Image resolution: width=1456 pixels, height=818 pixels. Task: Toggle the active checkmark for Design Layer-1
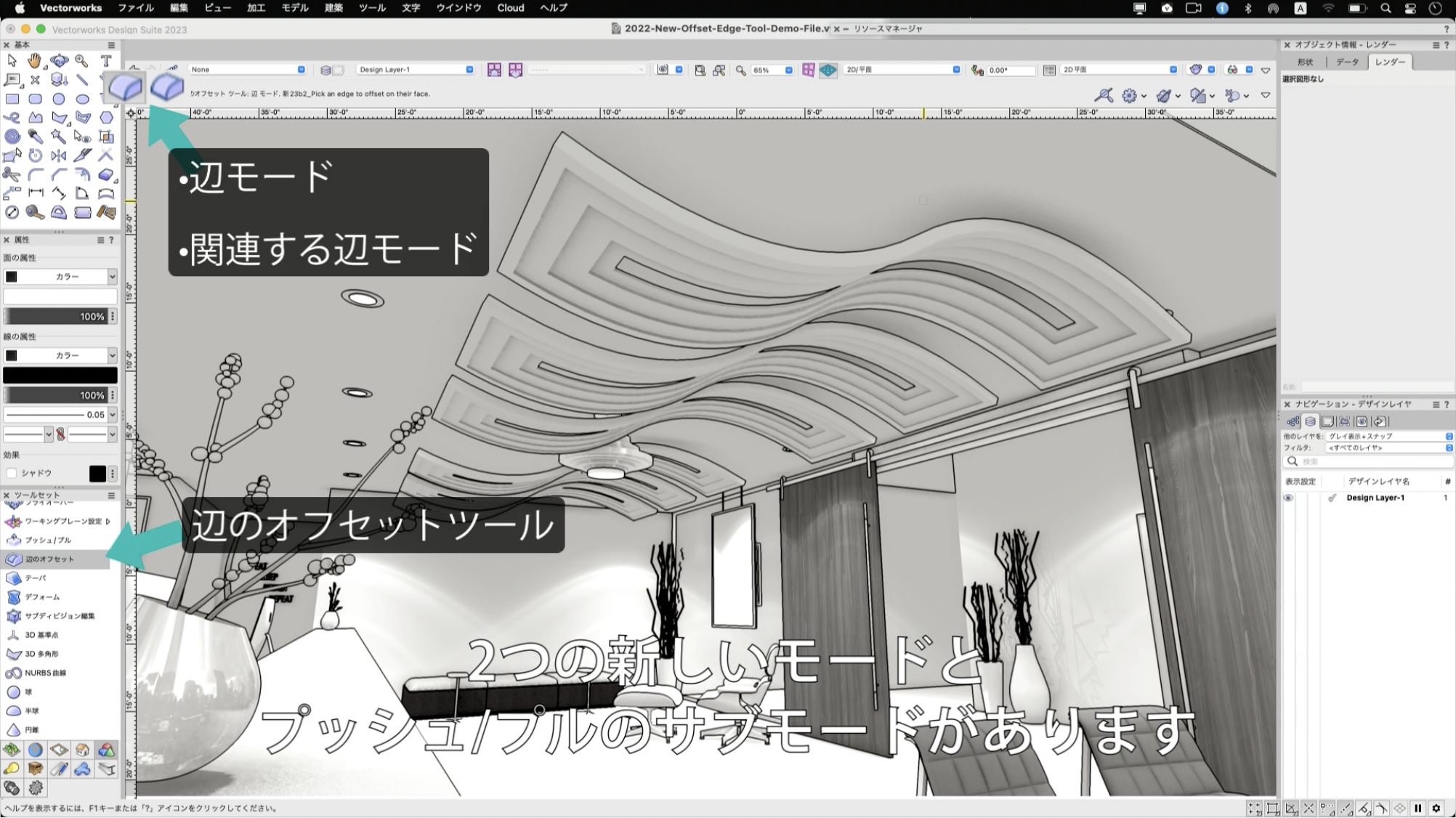[1332, 498]
